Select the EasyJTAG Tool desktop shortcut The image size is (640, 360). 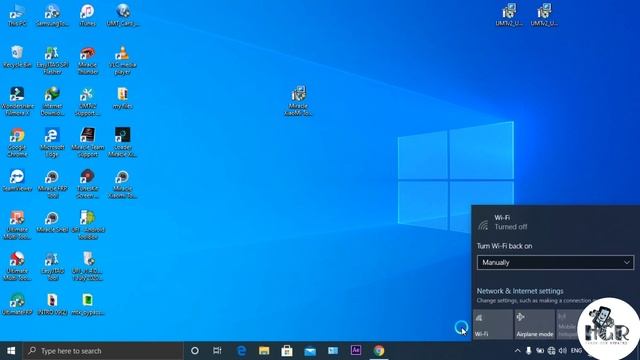tap(52, 267)
